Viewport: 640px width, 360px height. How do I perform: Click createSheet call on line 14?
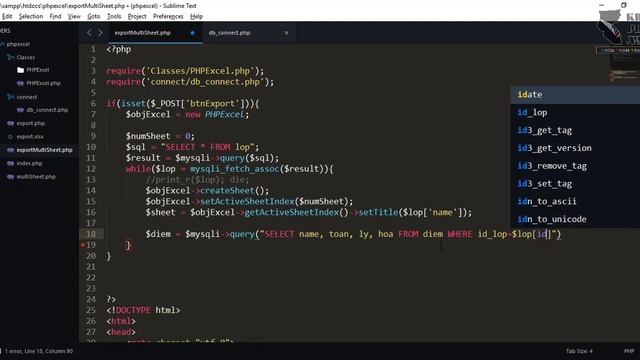227,191
